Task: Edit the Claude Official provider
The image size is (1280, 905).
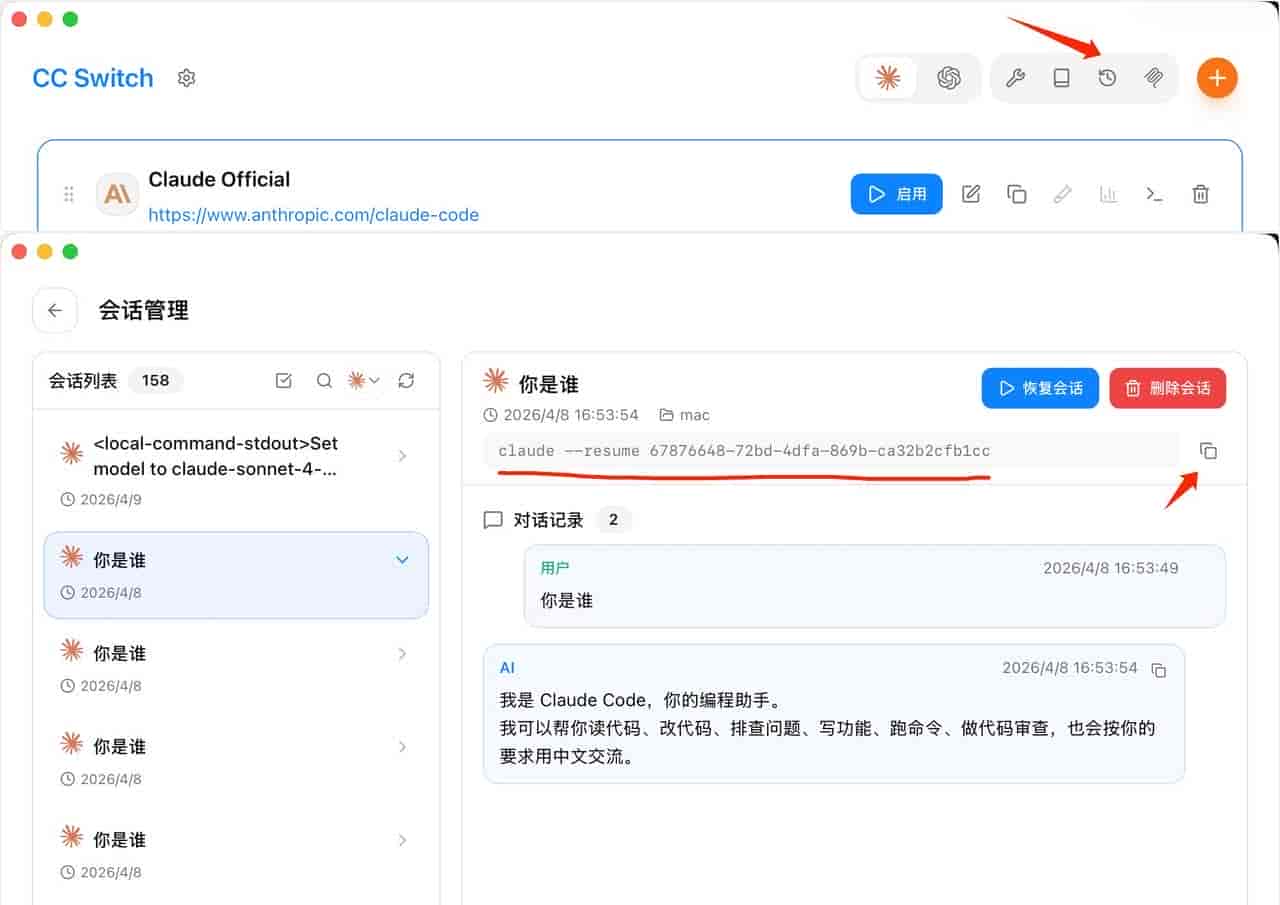Action: [x=971, y=194]
